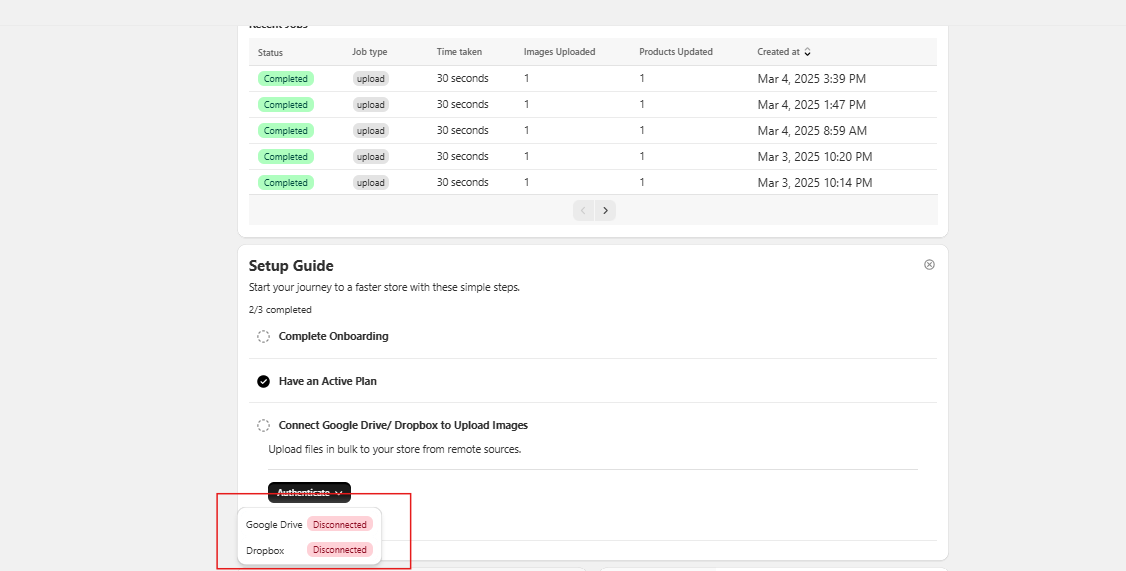Click the sort arrows beside Created at
Viewport: 1126px width, 571px height.
tap(808, 52)
